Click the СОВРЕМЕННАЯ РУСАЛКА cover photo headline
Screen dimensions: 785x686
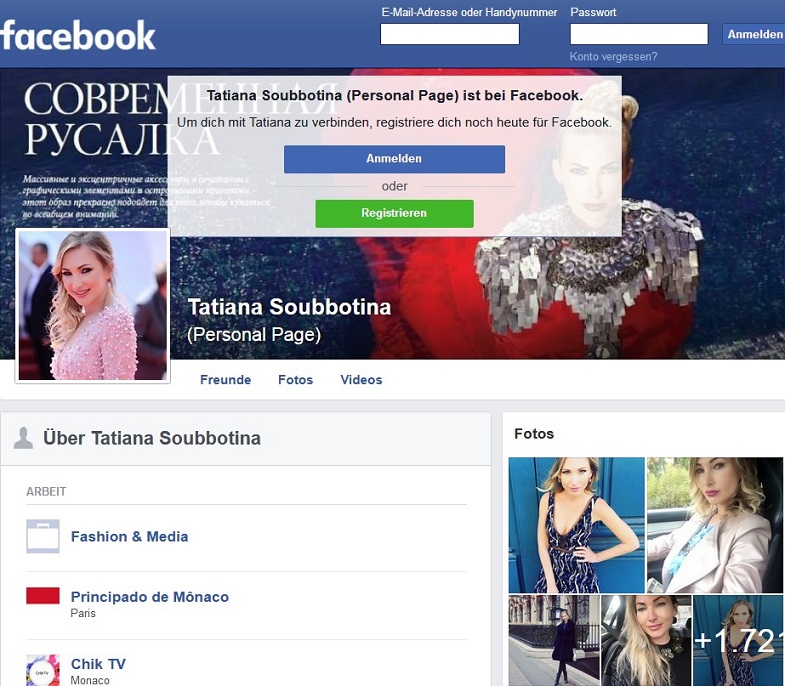(182, 119)
